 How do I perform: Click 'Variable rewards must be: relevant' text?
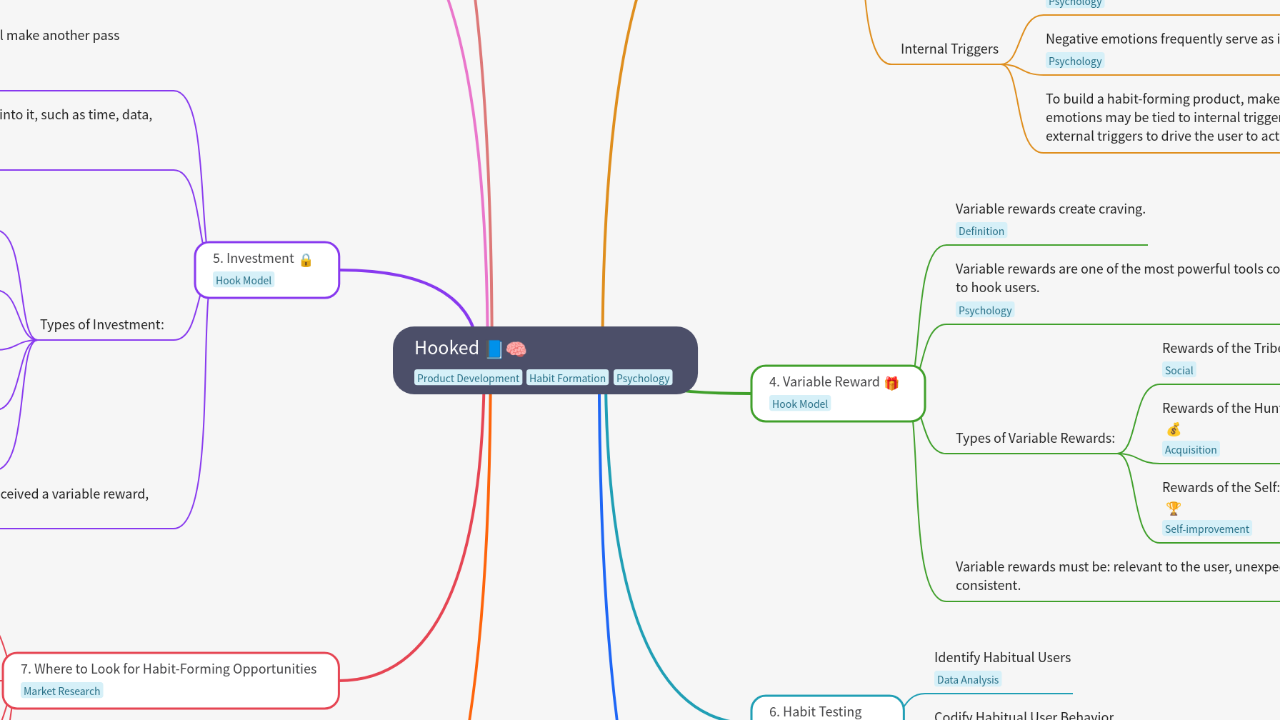click(1117, 576)
